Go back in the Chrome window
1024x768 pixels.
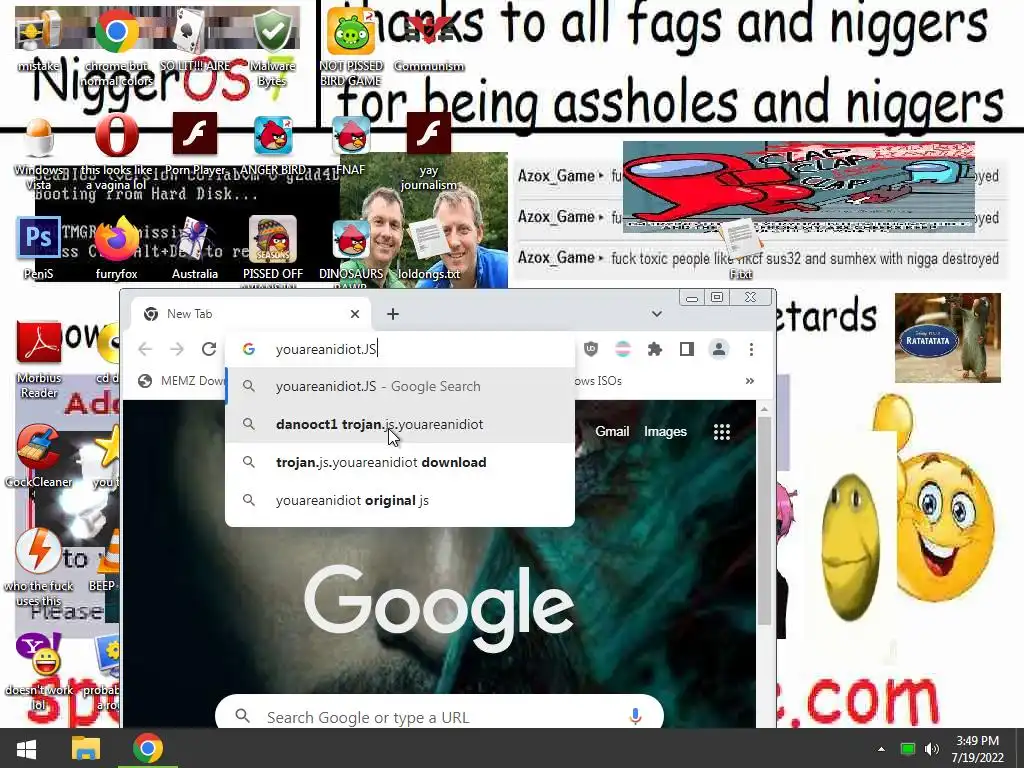pos(145,349)
